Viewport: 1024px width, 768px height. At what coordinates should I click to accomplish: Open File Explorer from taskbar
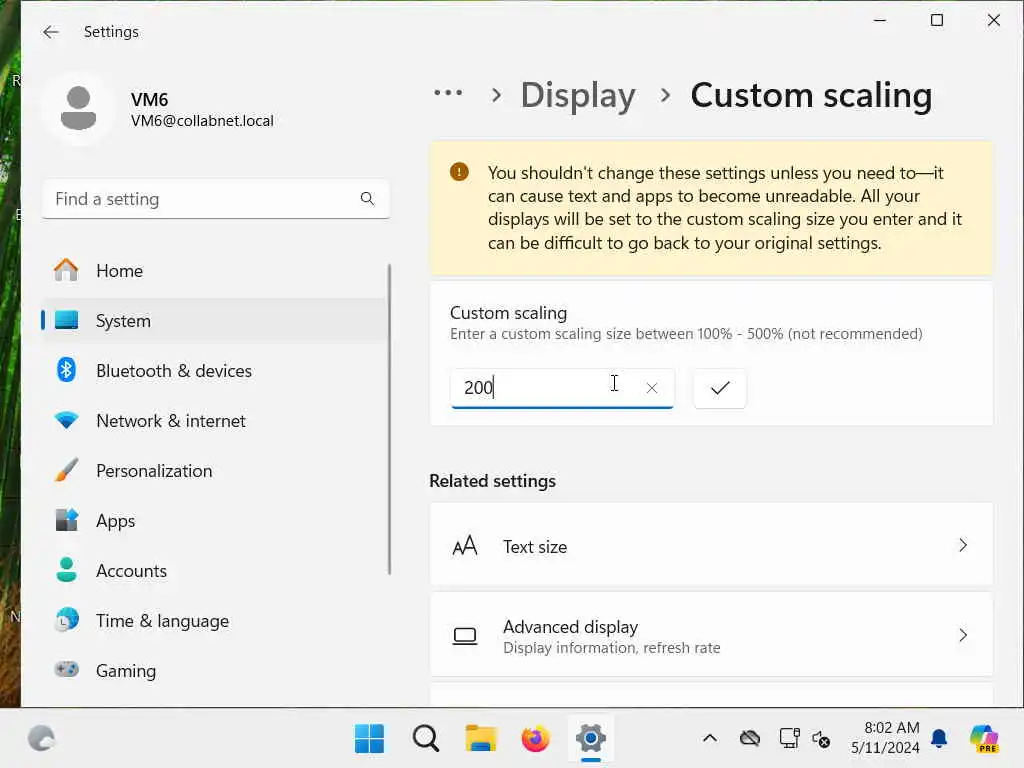[x=481, y=739]
